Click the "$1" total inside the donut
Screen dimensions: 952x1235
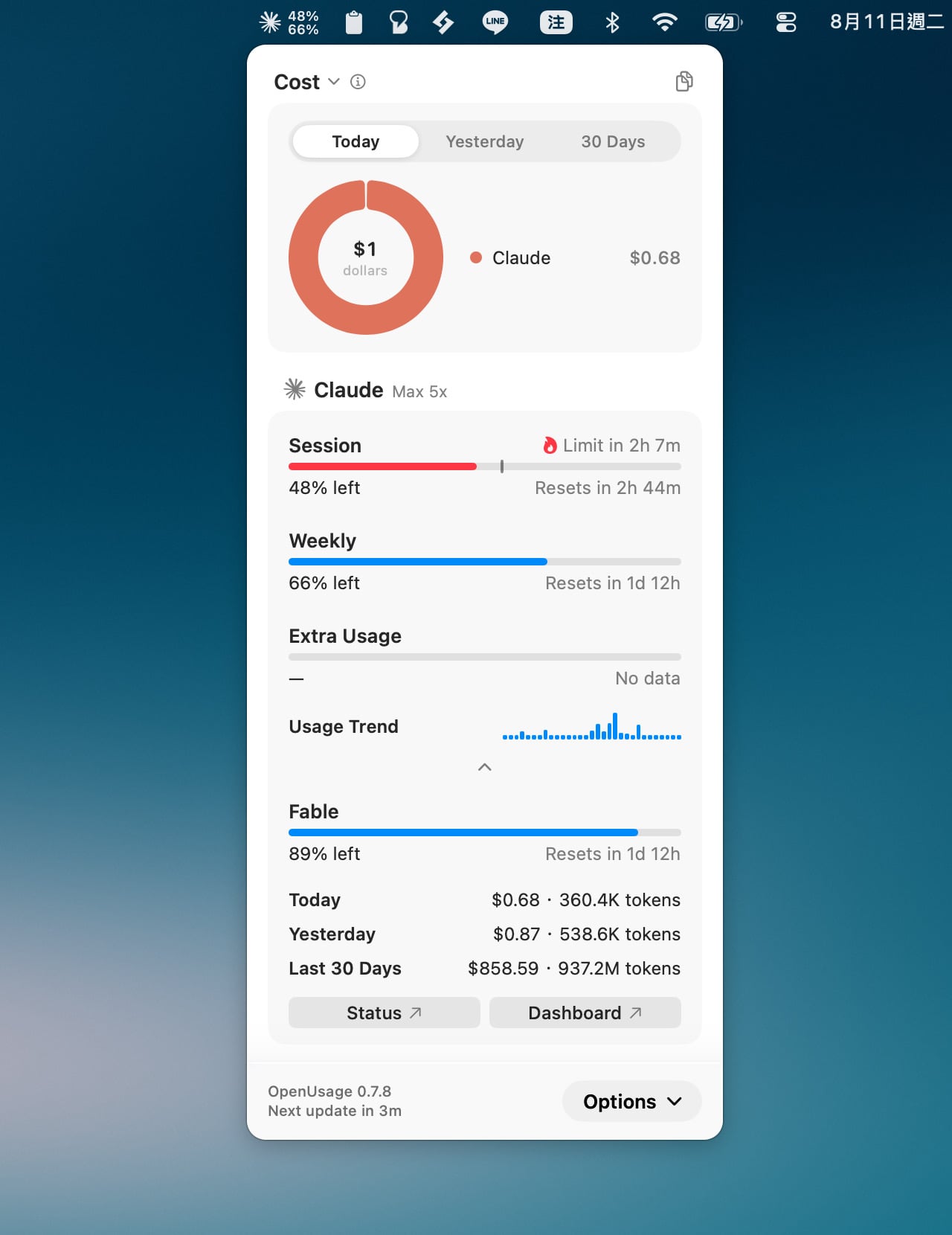point(365,249)
